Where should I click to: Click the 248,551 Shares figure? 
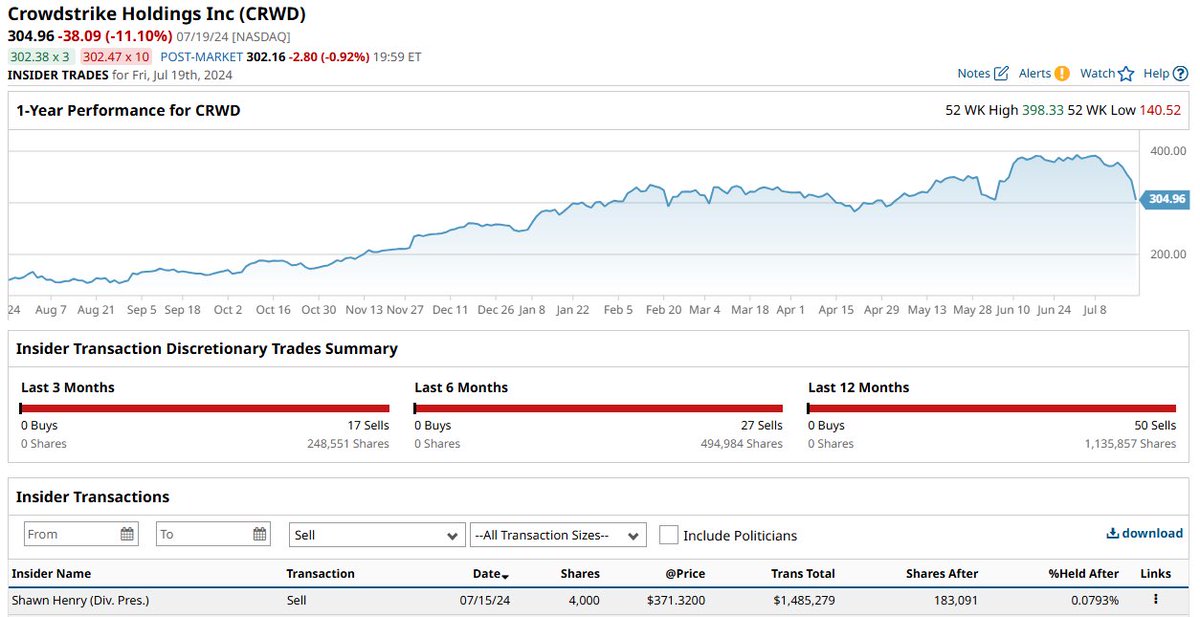(348, 443)
